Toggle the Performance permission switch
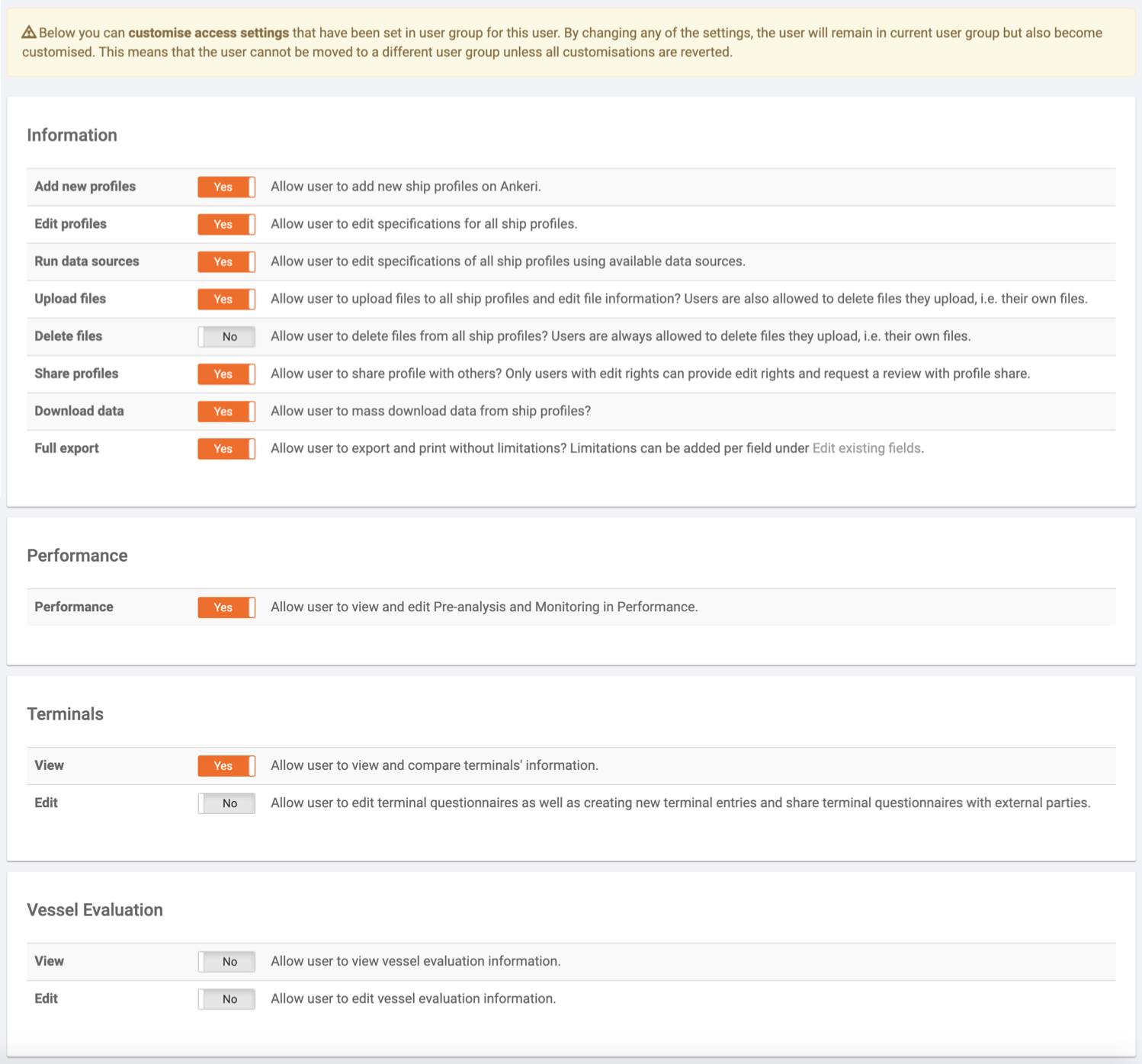Image resolution: width=1142 pixels, height=1064 pixels. coord(226,607)
